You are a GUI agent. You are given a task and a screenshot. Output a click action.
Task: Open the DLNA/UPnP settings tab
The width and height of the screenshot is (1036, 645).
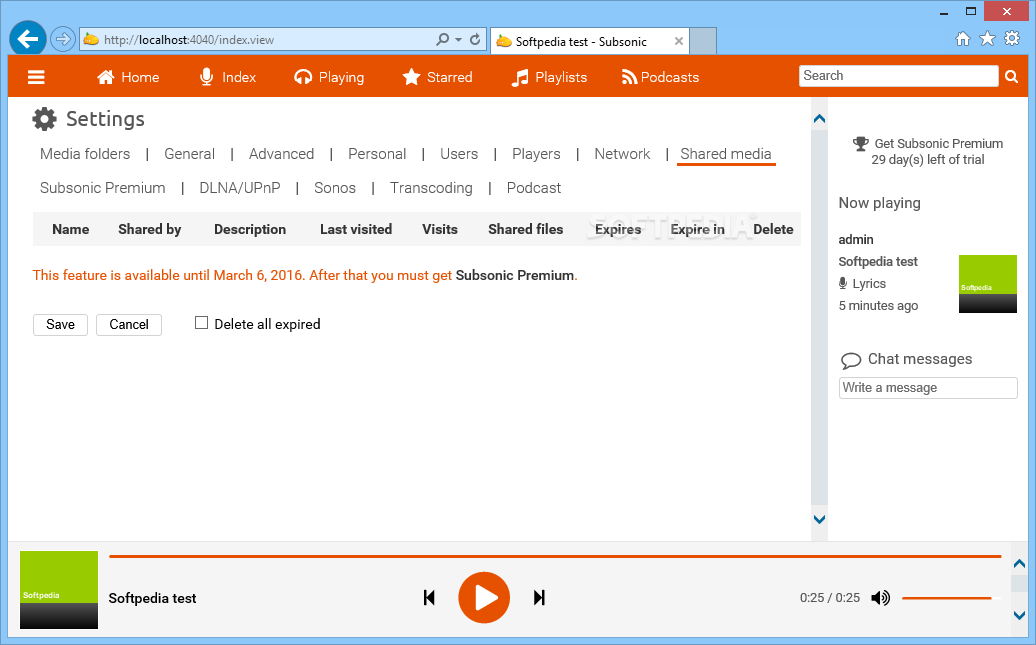(240, 188)
